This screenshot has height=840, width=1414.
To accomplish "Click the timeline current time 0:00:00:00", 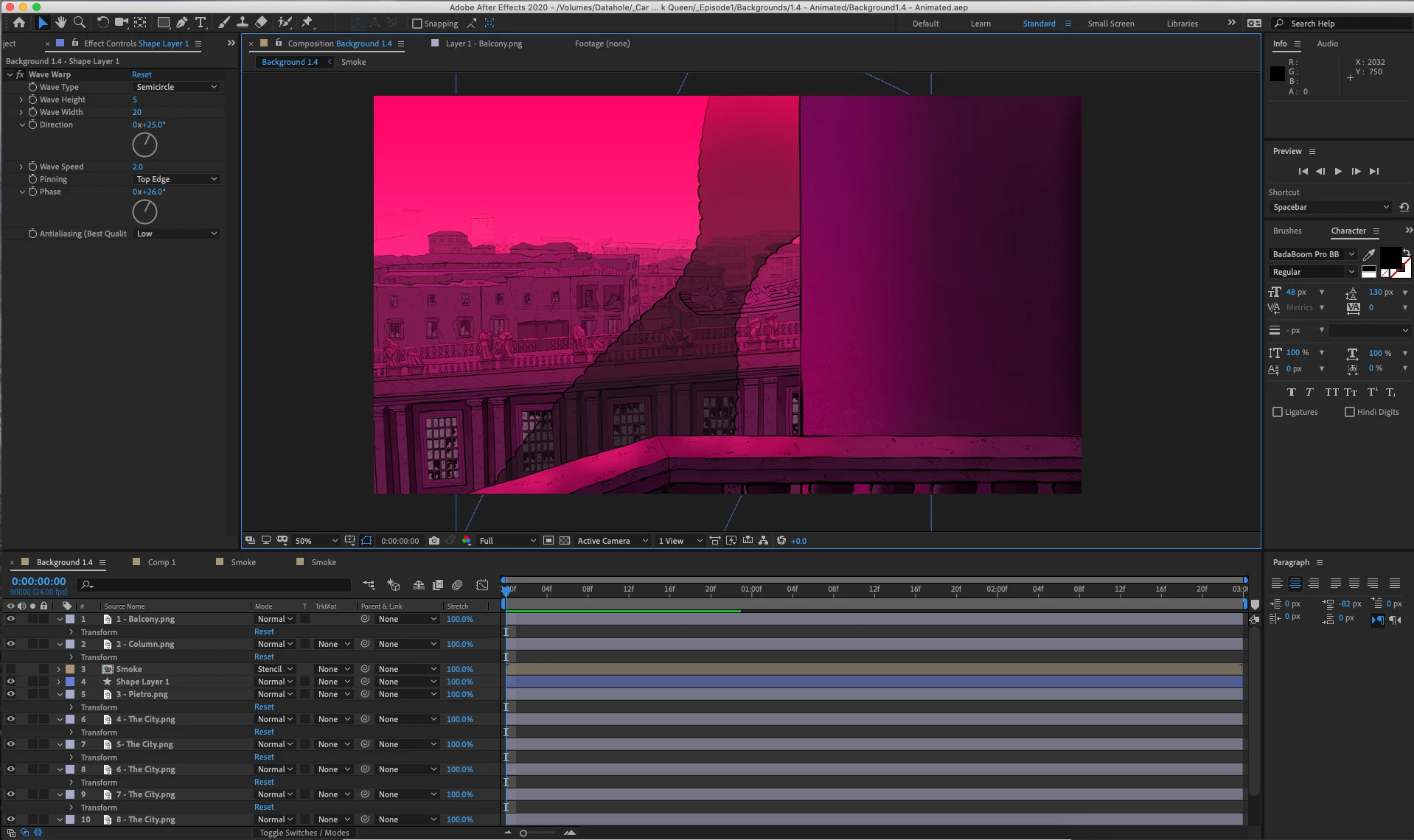I will 38,581.
